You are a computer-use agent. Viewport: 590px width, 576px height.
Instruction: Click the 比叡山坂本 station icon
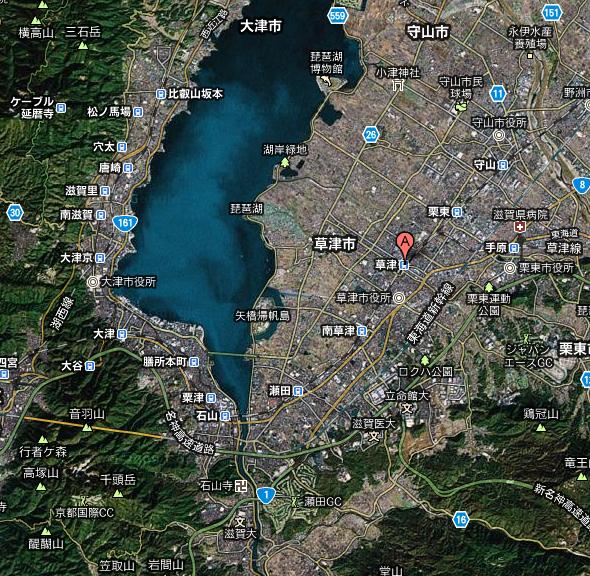click(161, 94)
